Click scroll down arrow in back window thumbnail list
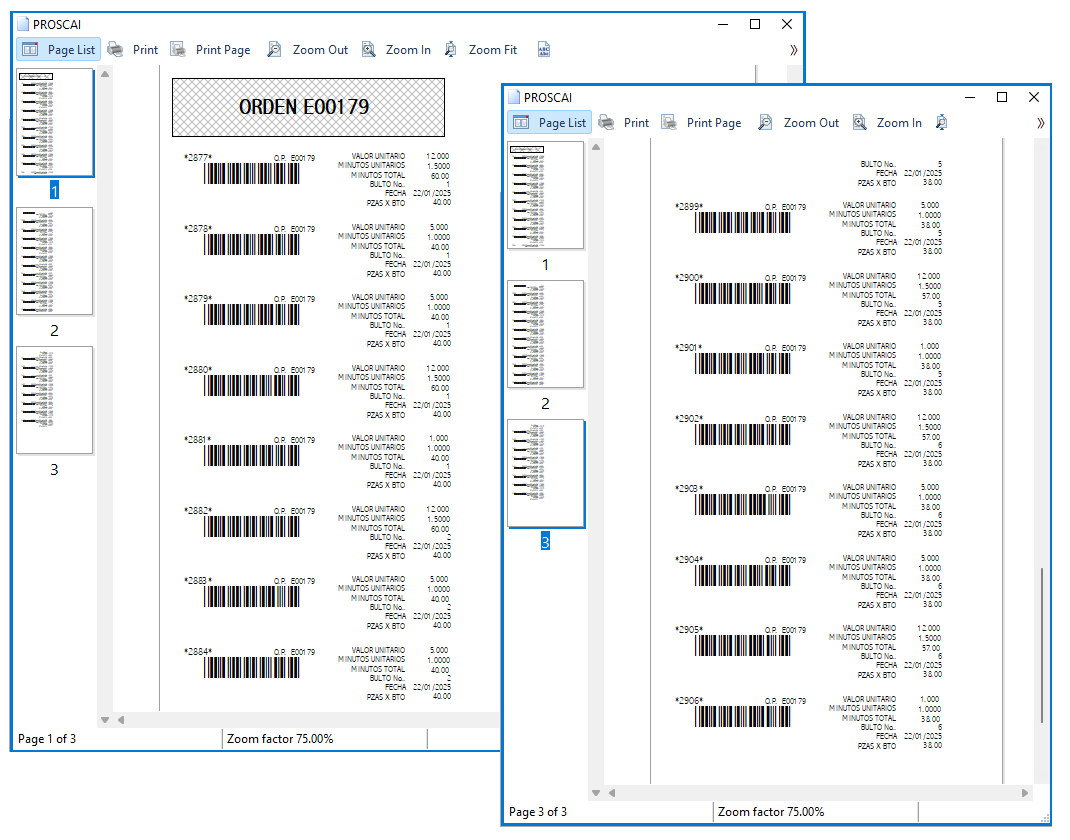This screenshot has width=1070, height=840. (x=105, y=720)
